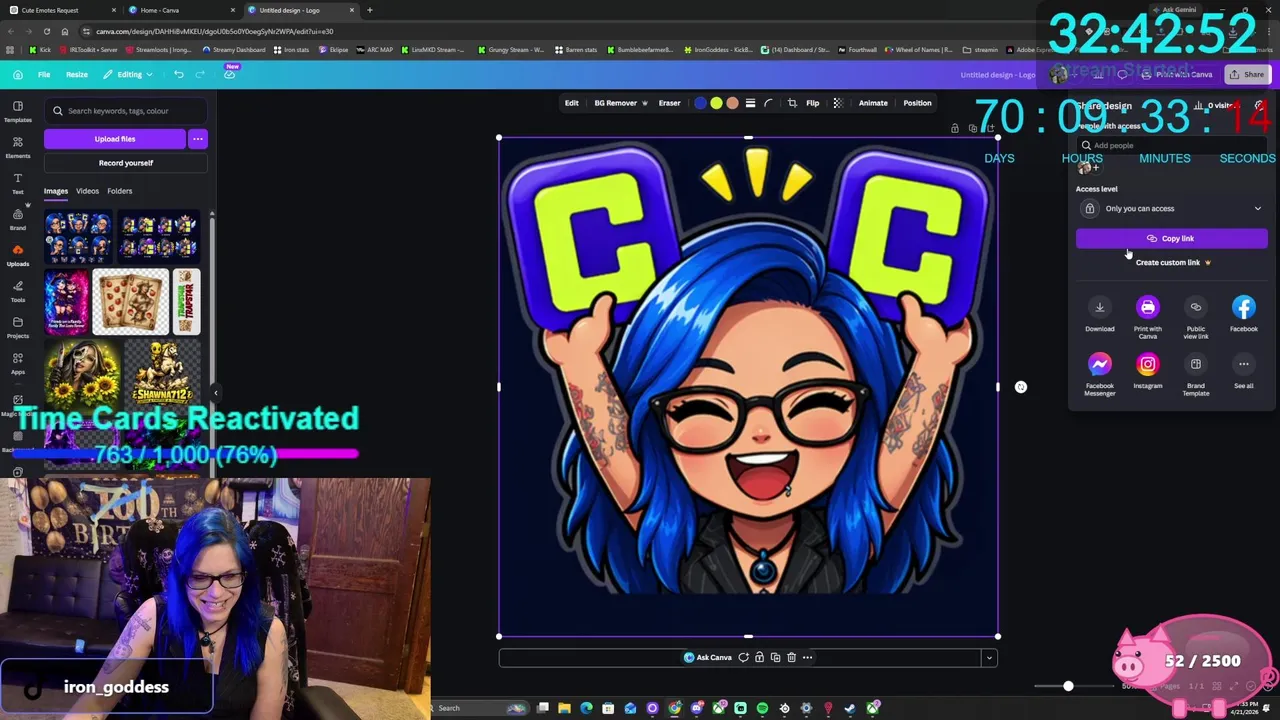1280x720 pixels.
Task: Open the corner rounding icon
Action: pos(768,103)
